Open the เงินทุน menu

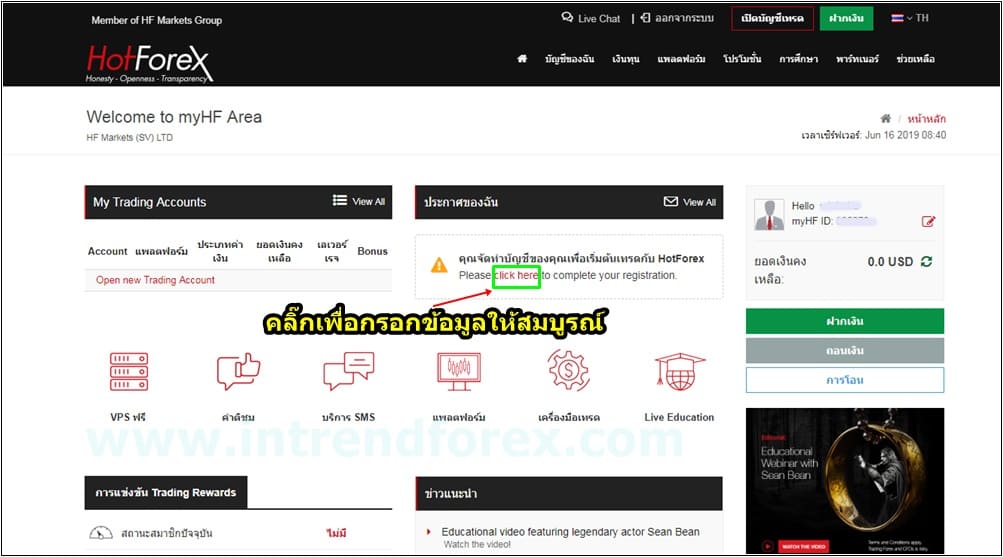(x=626, y=59)
